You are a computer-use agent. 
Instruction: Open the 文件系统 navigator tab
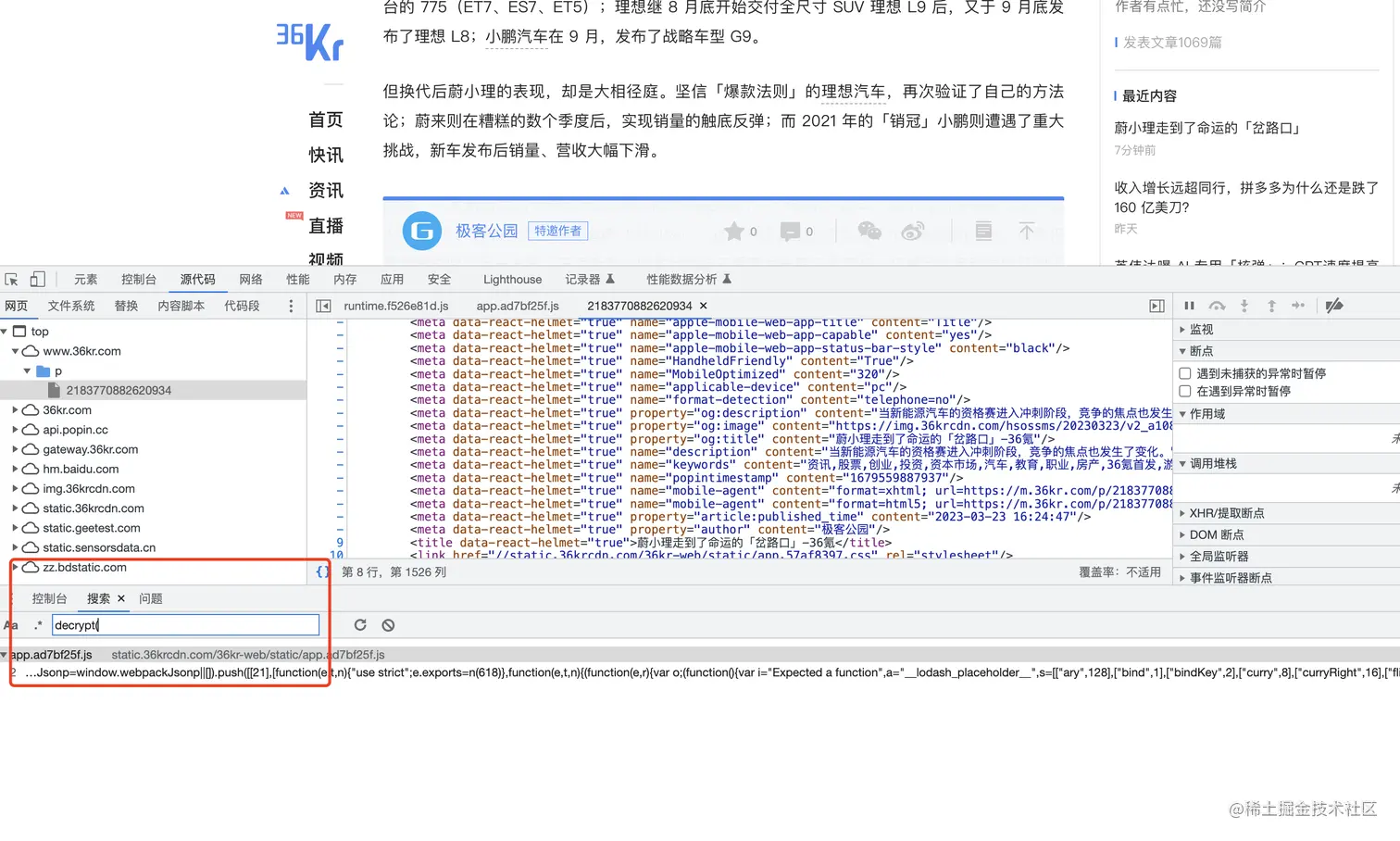[71, 306]
